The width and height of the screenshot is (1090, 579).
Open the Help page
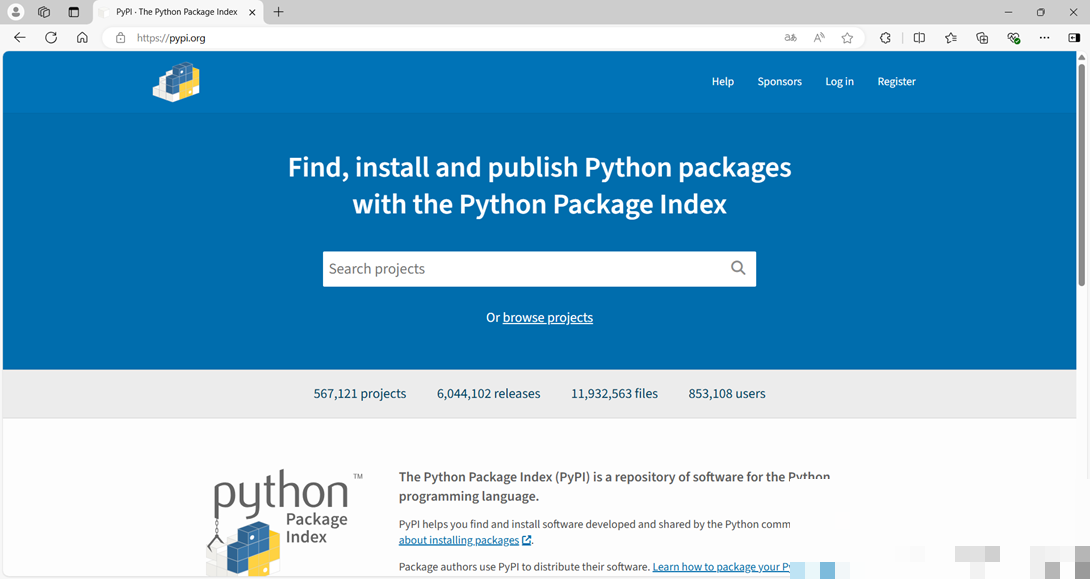point(722,81)
